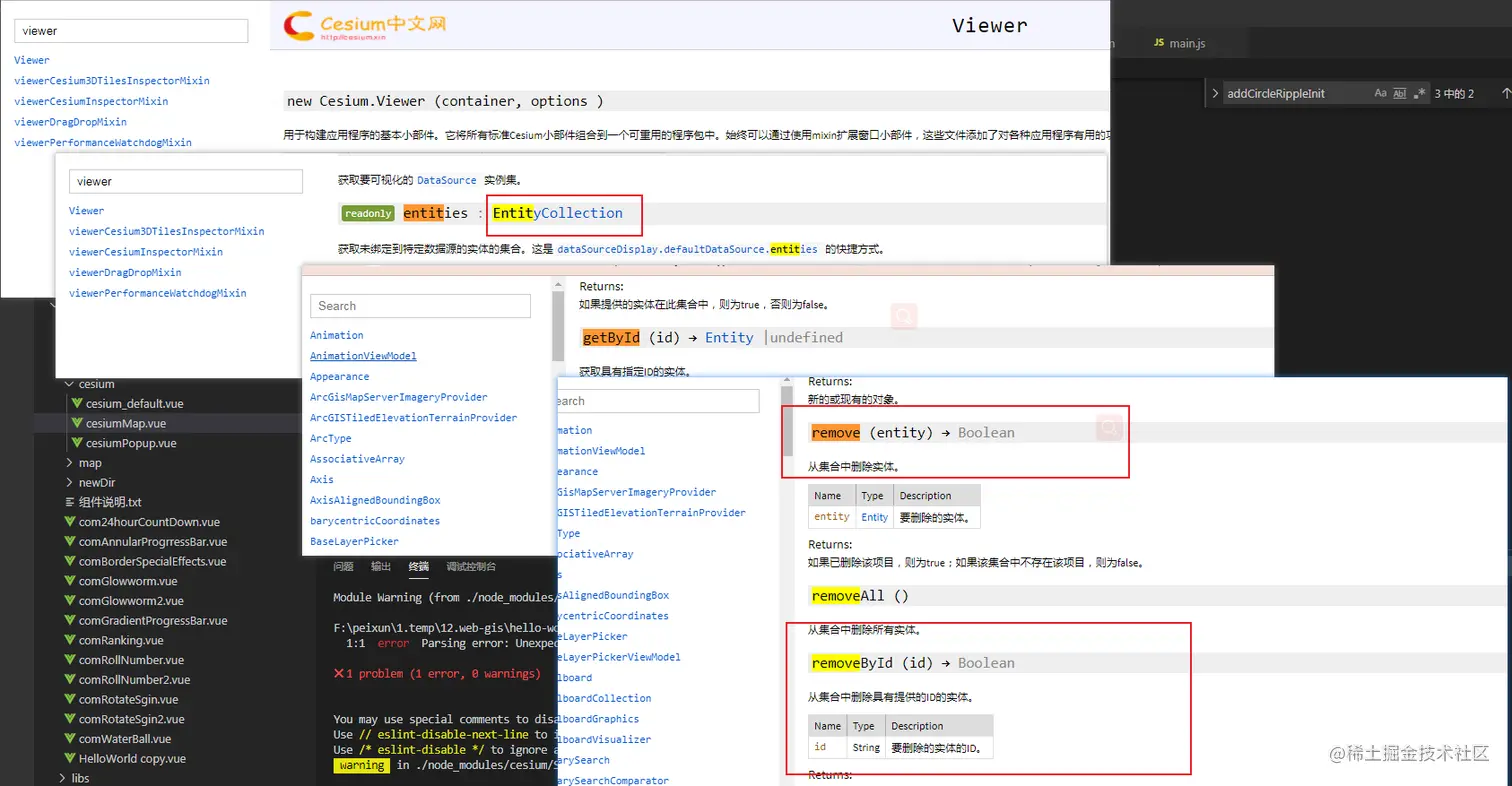Open BillboardCollection in the class list

[x=605, y=698]
